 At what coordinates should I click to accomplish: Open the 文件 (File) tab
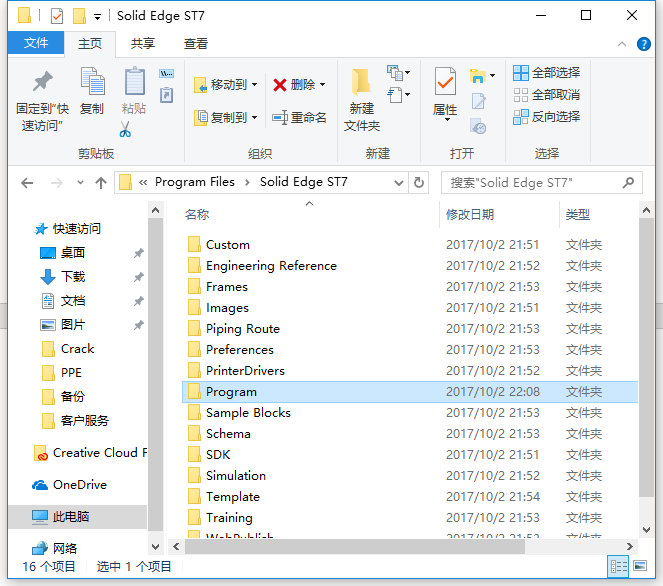[x=36, y=43]
